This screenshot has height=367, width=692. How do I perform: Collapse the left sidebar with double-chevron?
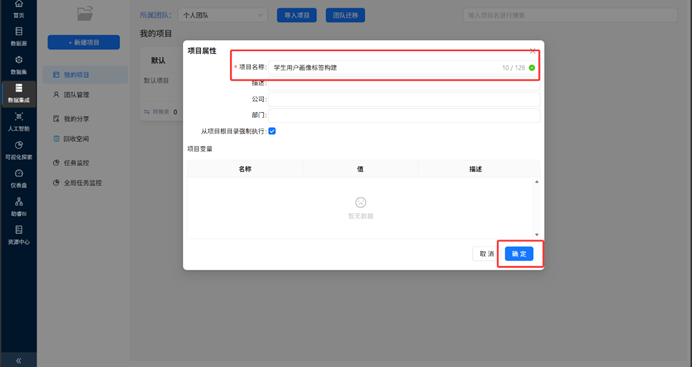pyautogui.click(x=19, y=360)
